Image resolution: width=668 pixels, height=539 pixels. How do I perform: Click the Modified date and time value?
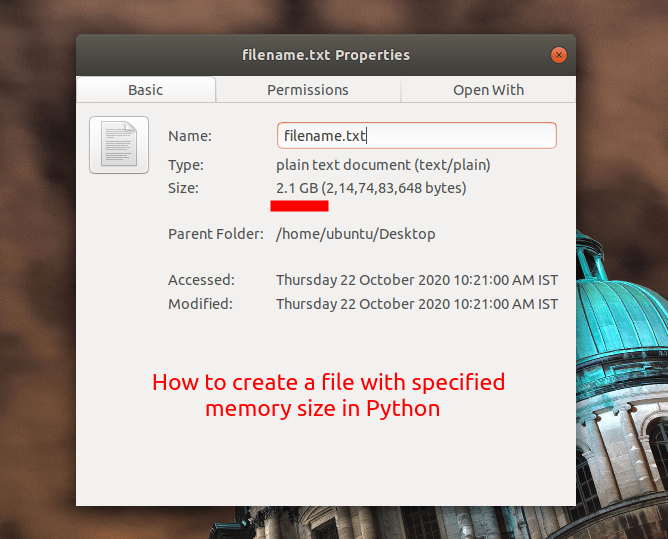417,304
